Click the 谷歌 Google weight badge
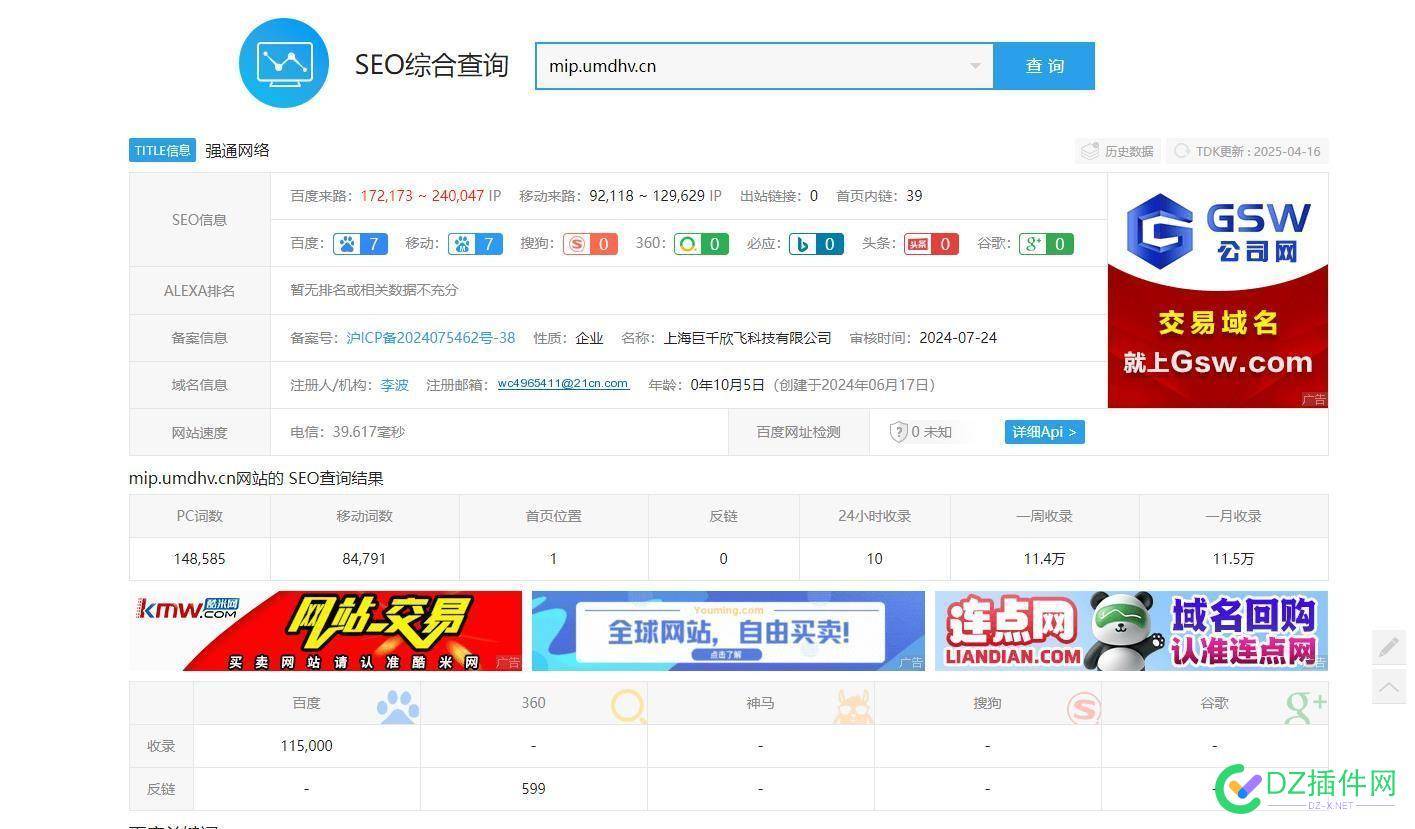The width and height of the screenshot is (1415, 829). [x=1046, y=244]
